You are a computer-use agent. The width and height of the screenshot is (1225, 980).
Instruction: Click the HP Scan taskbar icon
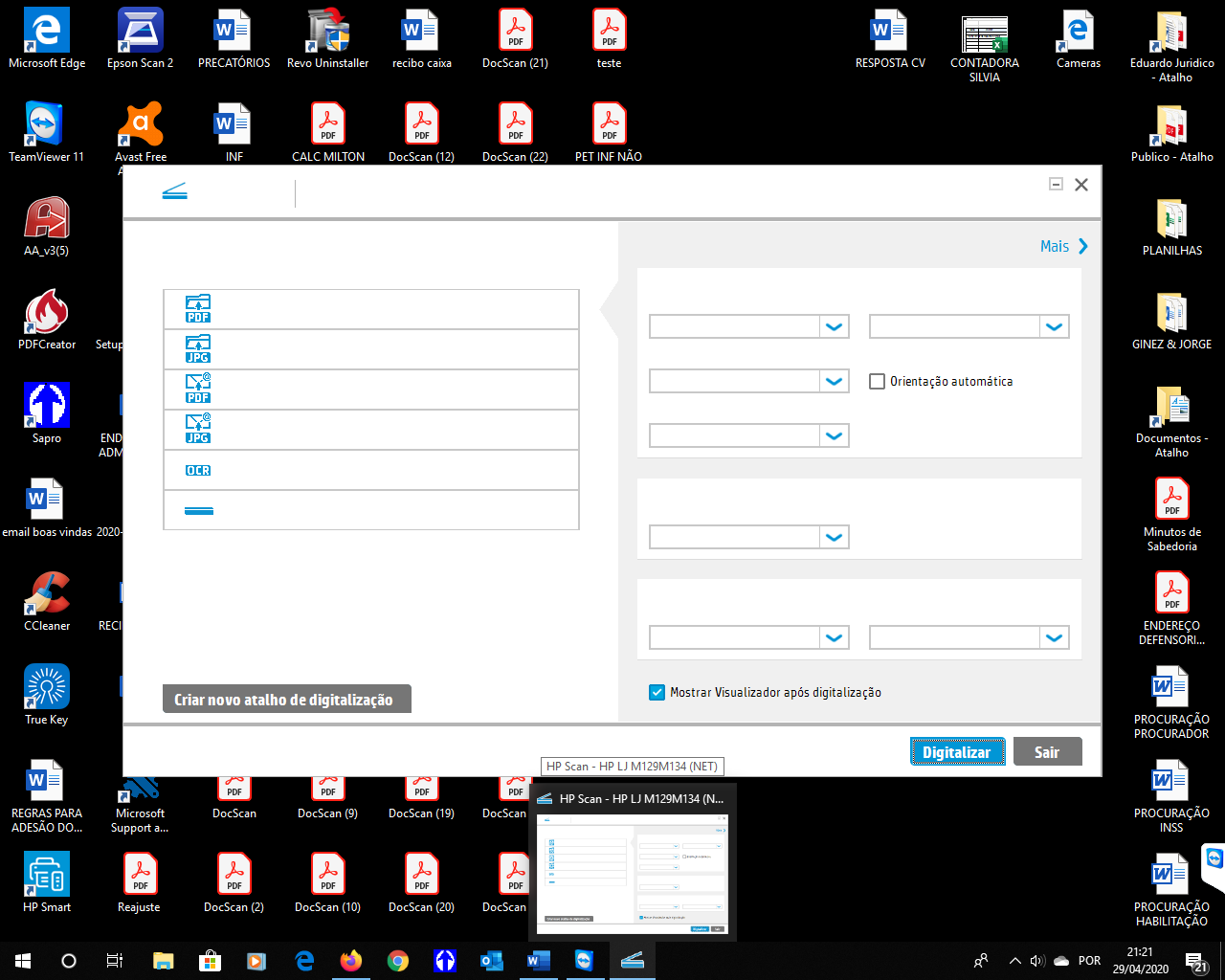[x=633, y=960]
